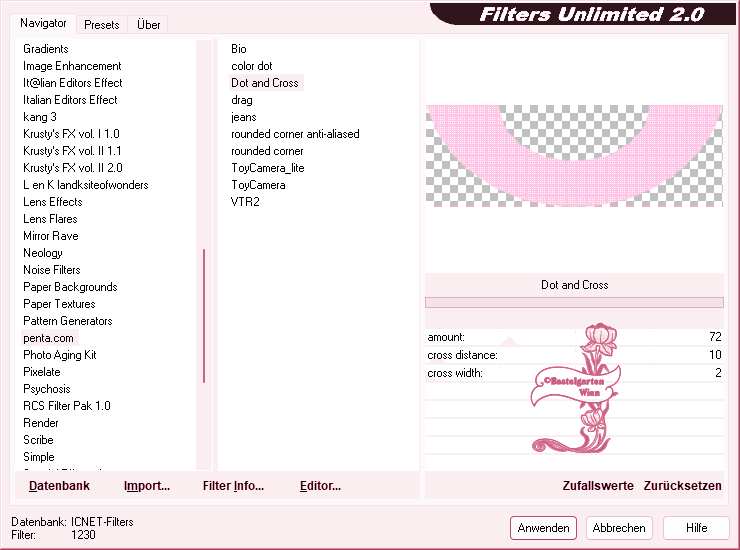Select Noise Filters category

point(52,270)
